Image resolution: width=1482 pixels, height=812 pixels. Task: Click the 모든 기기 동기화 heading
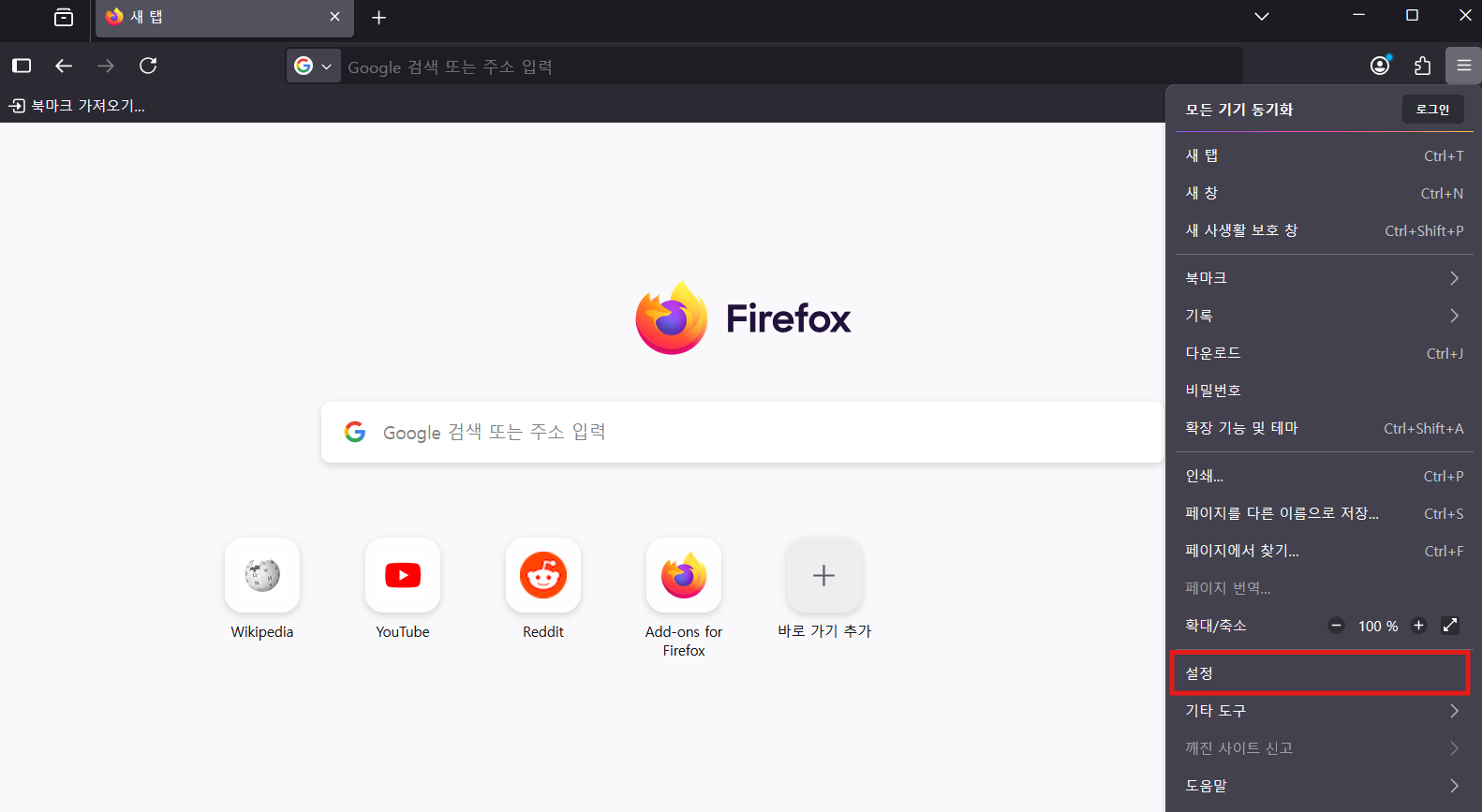1238,110
